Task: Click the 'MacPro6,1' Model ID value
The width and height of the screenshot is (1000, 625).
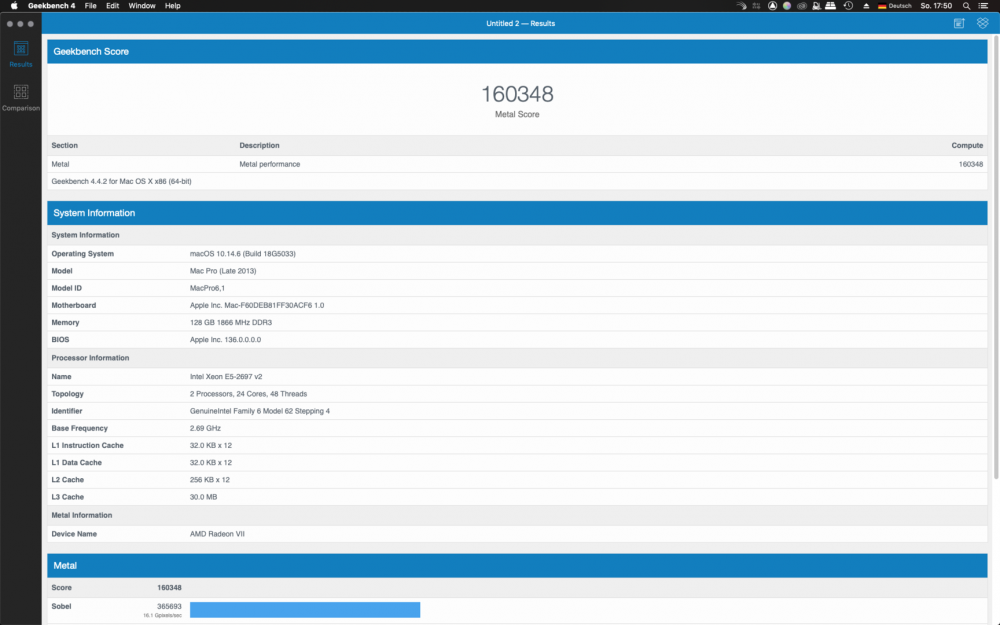Action: pos(207,288)
